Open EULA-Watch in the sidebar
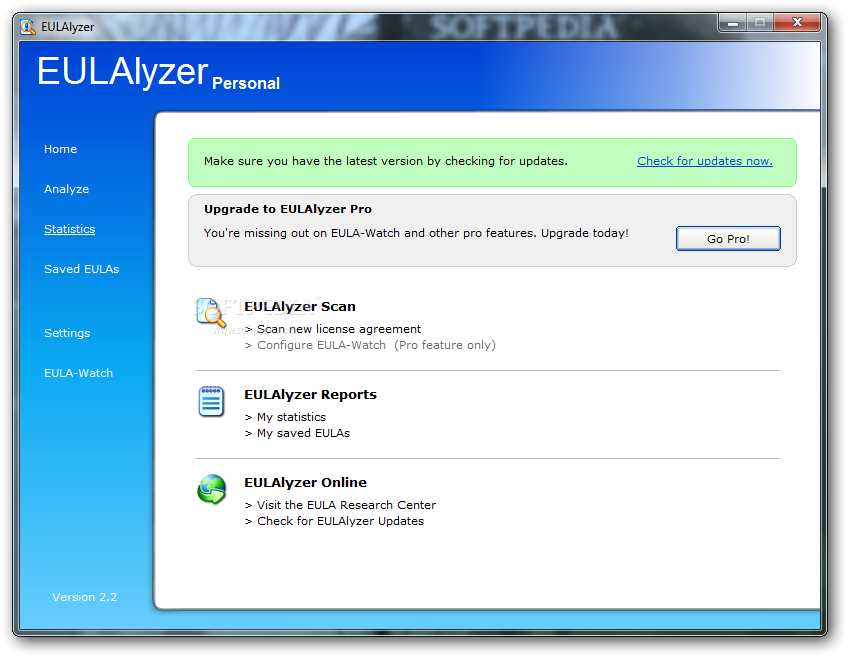This screenshot has width=848, height=657. (x=78, y=373)
